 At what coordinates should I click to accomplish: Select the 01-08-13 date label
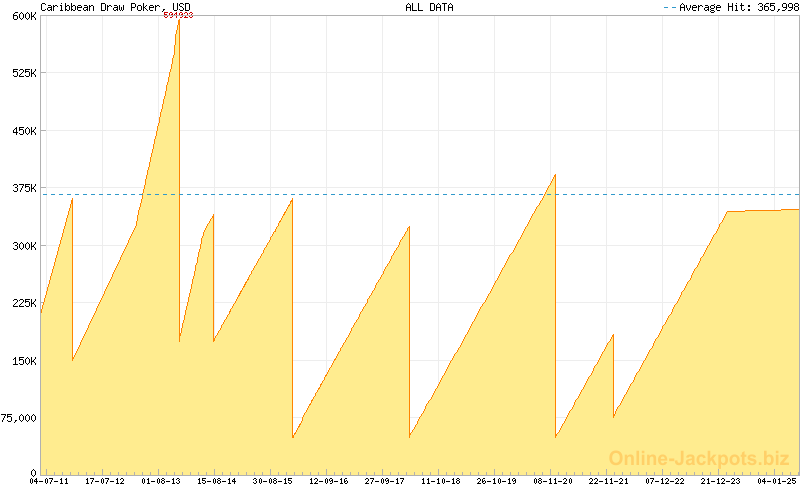(161, 481)
